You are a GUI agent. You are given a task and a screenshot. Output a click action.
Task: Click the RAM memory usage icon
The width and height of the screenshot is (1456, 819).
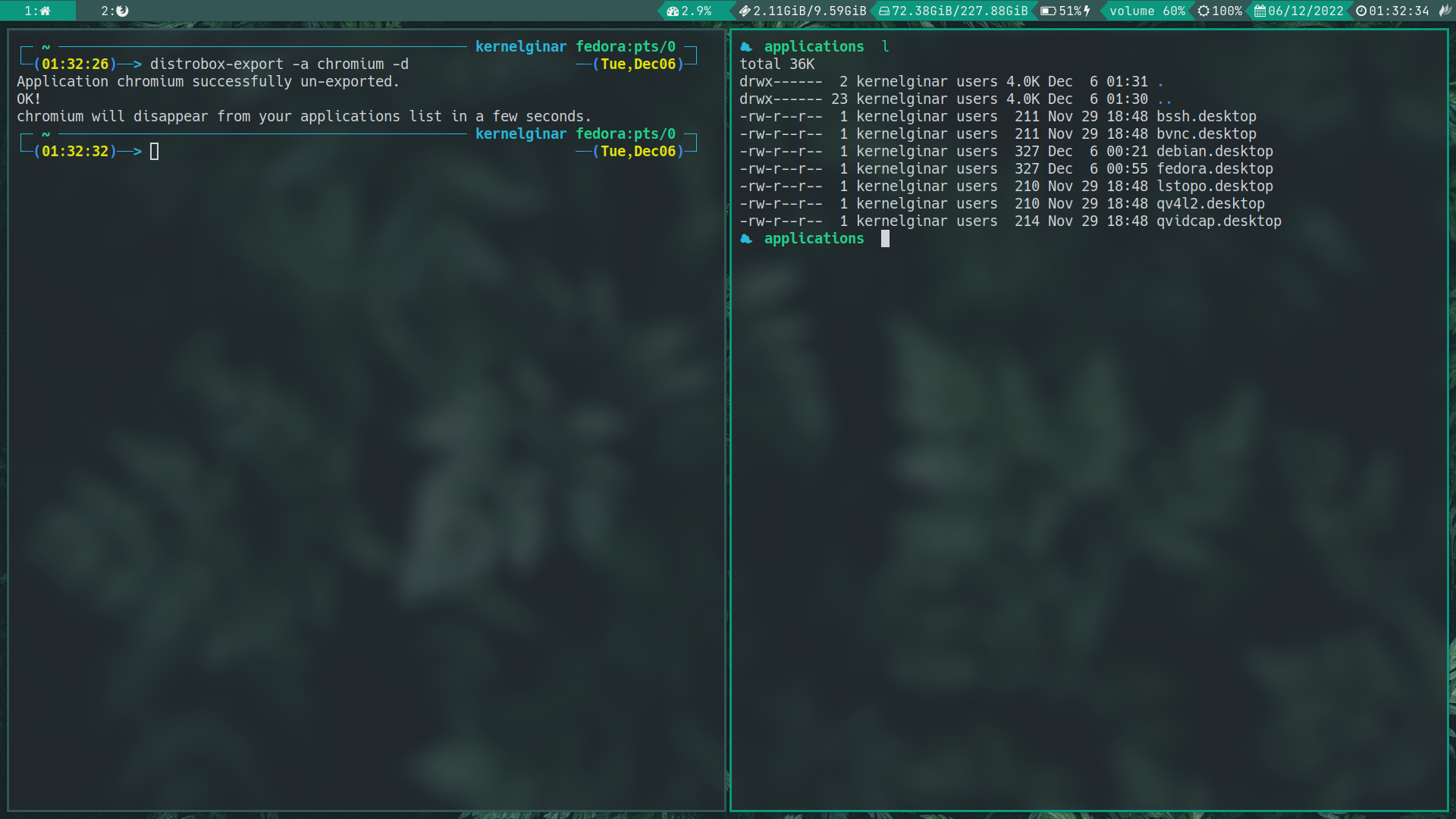[745, 11]
